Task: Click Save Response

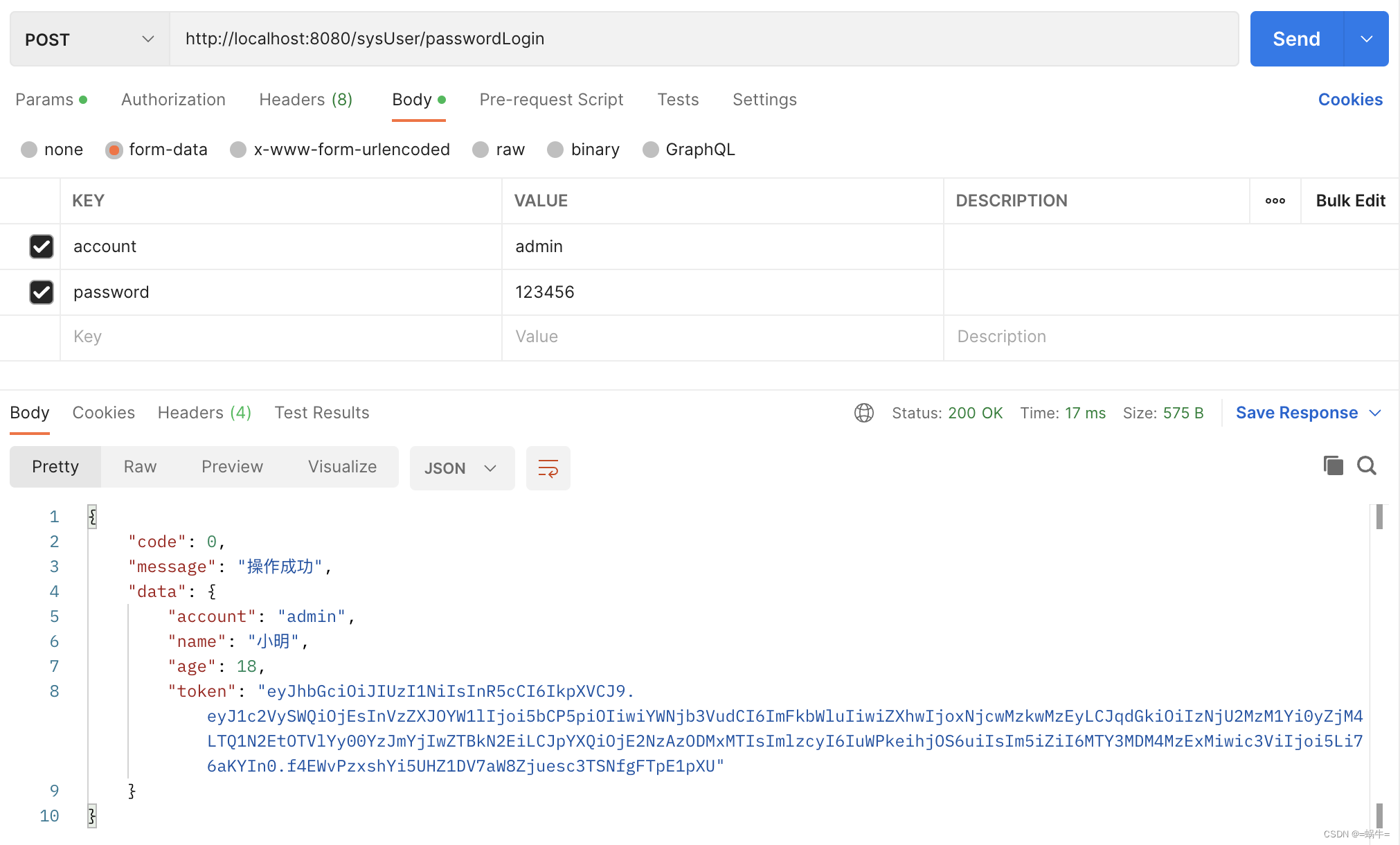Action: (x=1297, y=413)
